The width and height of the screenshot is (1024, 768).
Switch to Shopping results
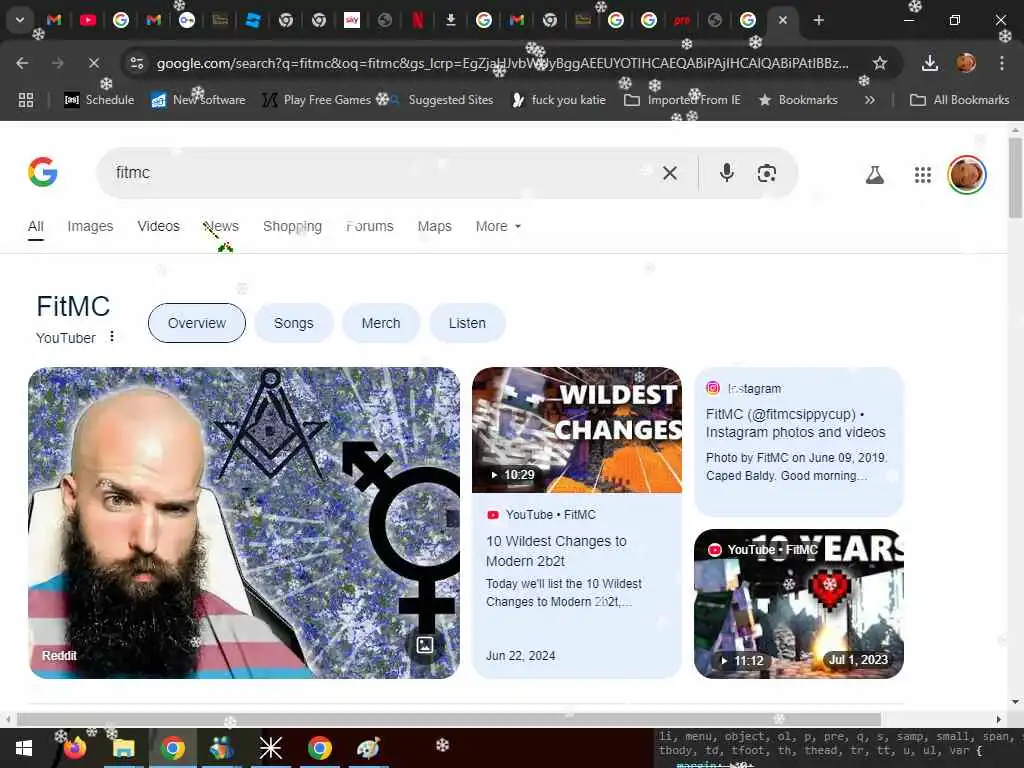click(x=293, y=227)
